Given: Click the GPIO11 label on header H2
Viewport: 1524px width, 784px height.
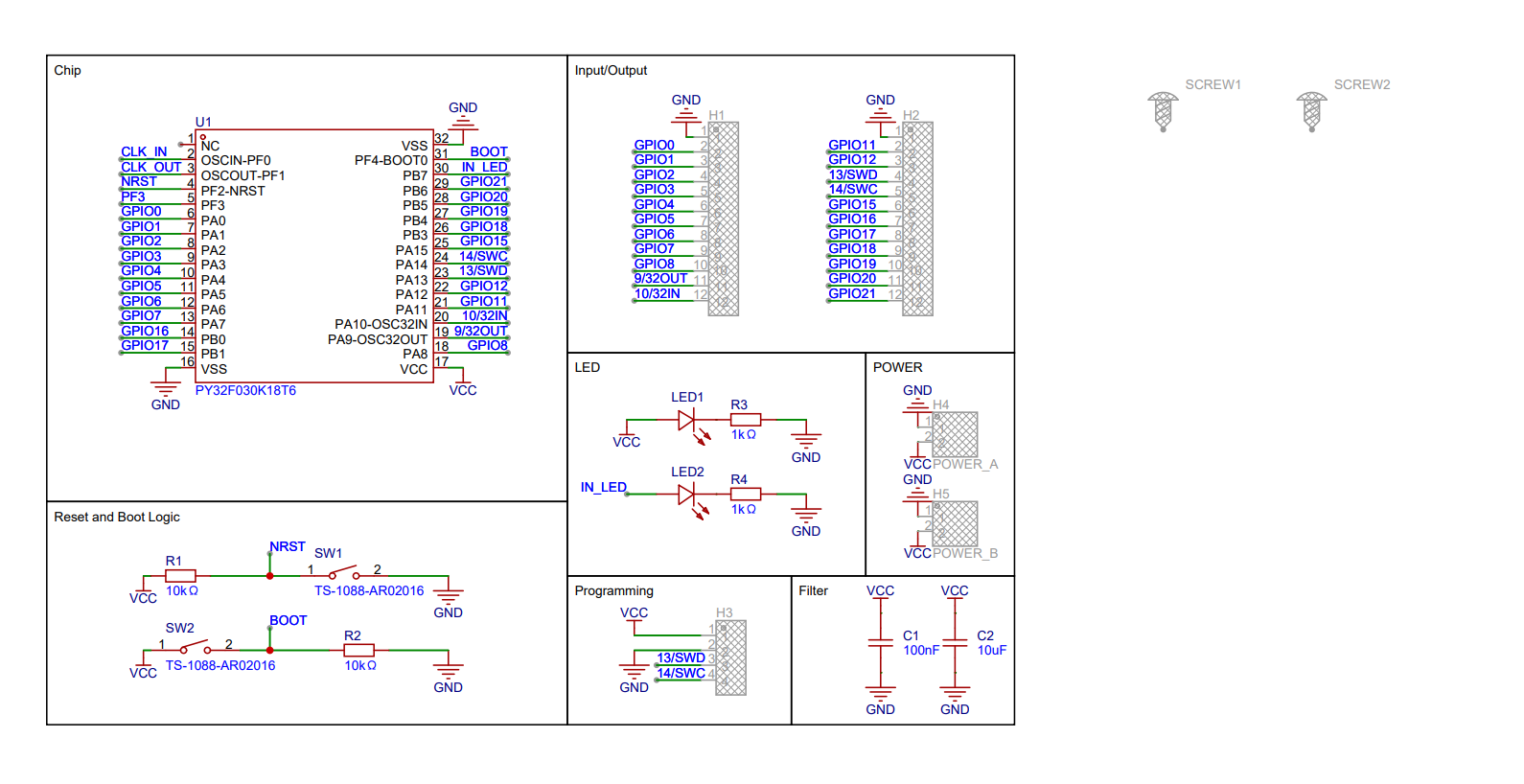Looking at the screenshot, I should pyautogui.click(x=852, y=145).
